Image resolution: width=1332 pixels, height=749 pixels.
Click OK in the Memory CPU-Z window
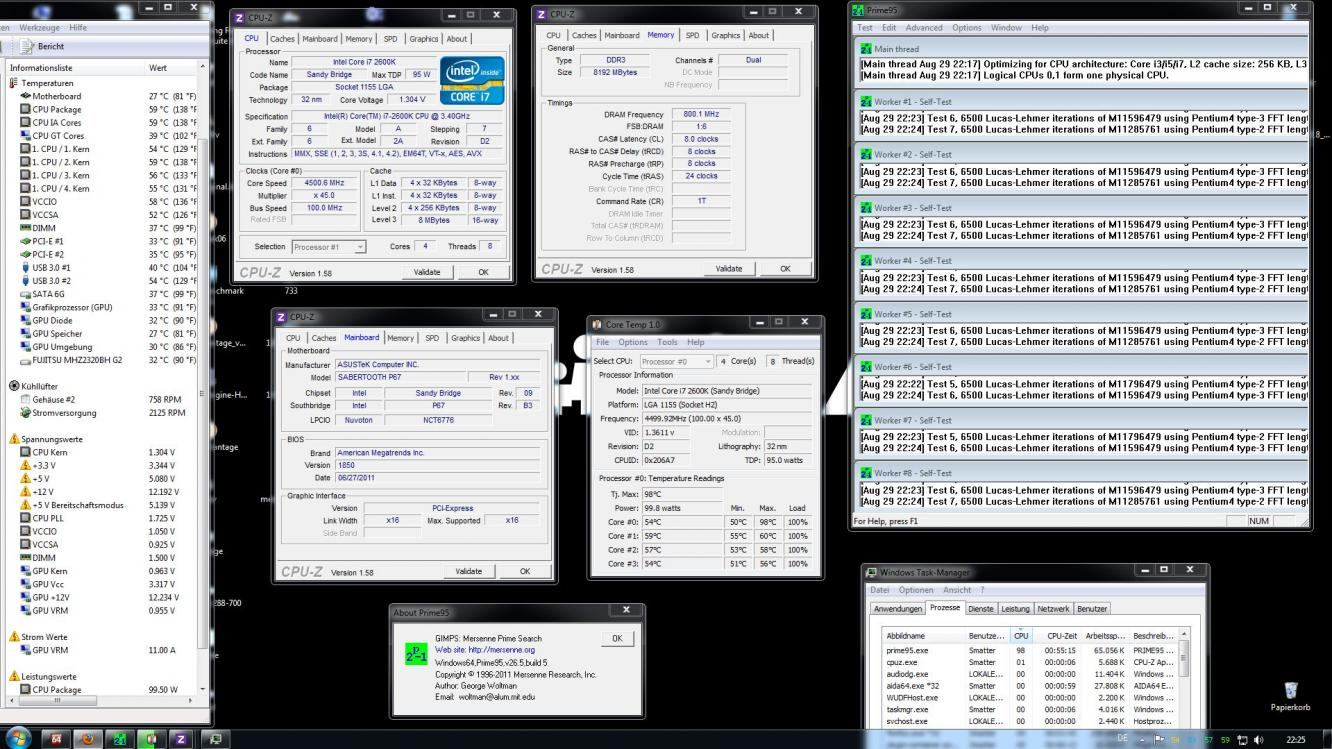coord(785,269)
